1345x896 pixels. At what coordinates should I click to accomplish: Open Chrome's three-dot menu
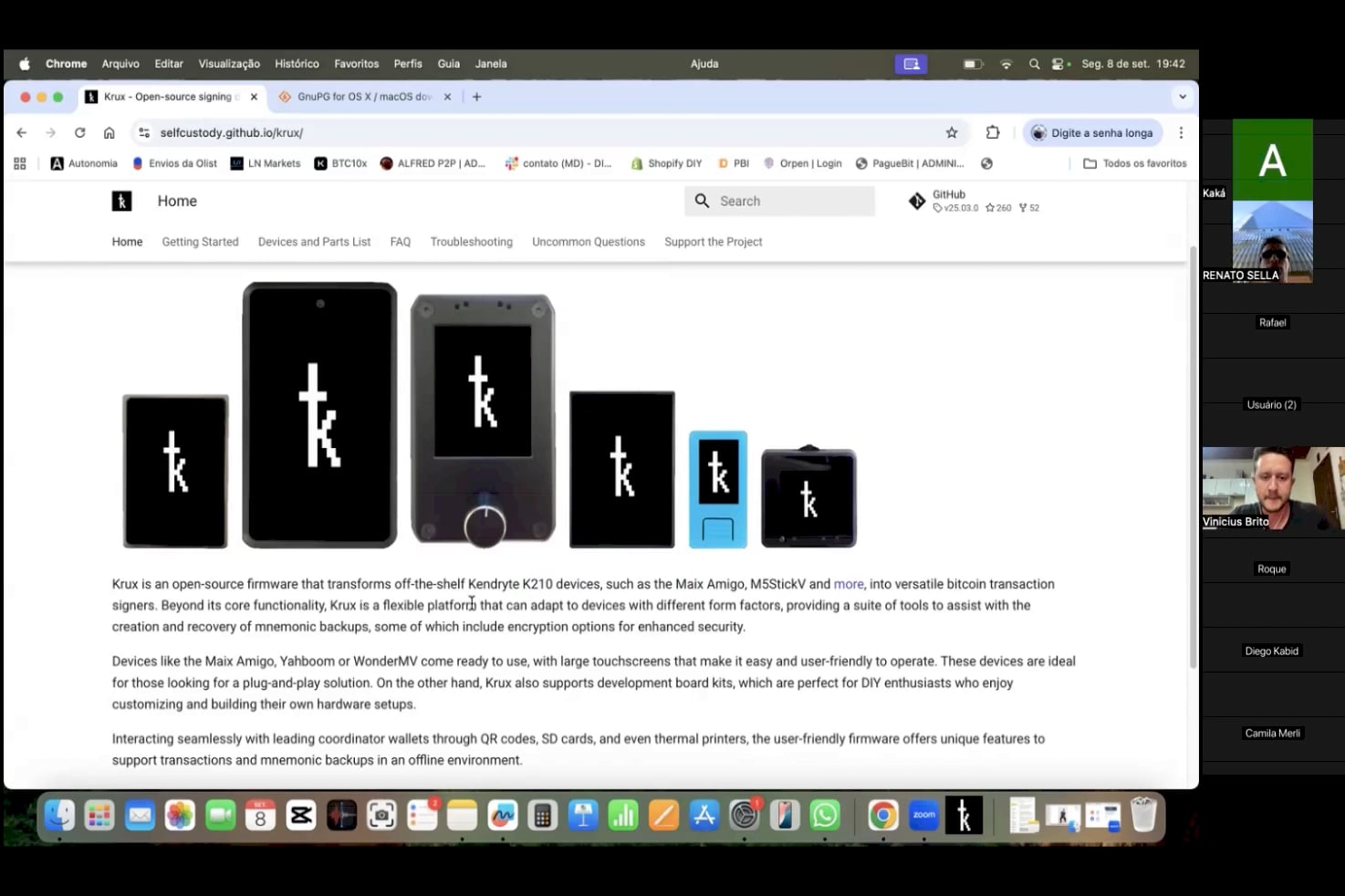[1181, 132]
